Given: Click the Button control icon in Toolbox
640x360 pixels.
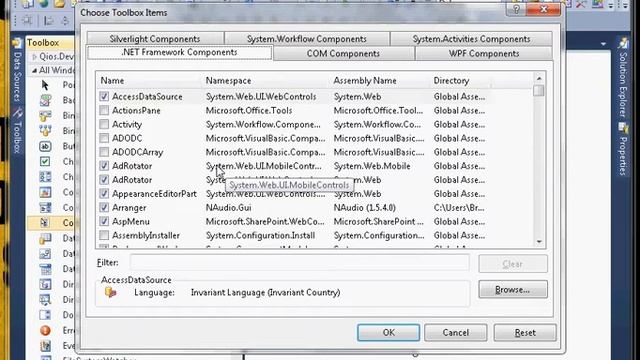Looking at the screenshot, I should click(45, 146).
